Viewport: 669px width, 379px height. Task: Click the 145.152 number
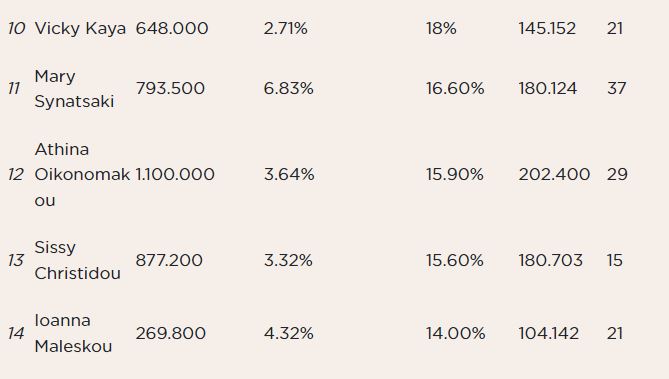point(547,29)
